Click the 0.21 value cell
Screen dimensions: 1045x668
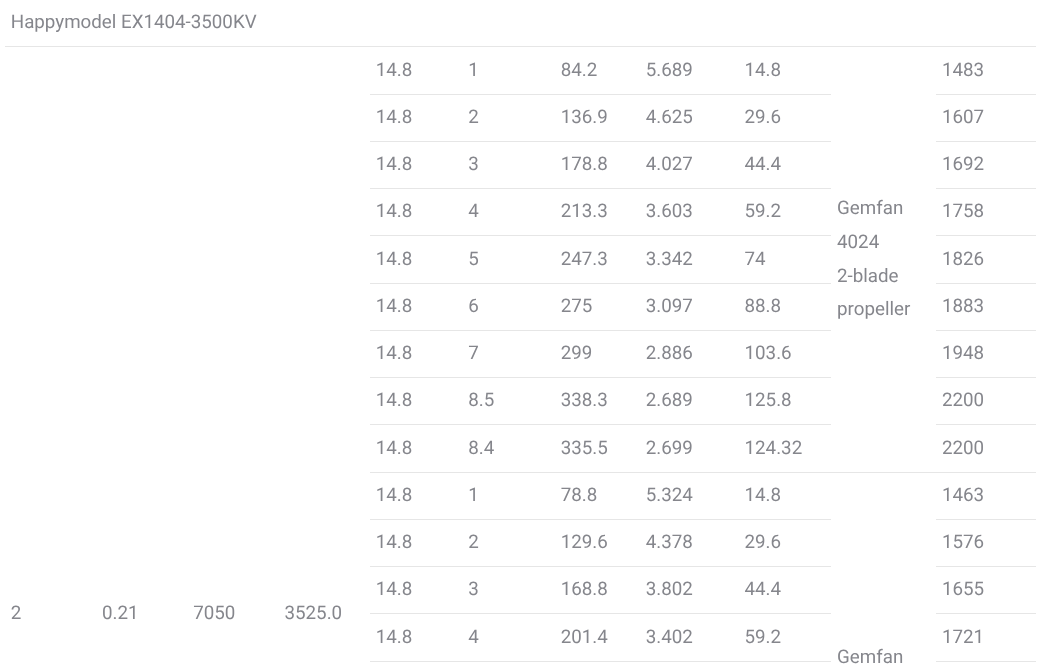pos(119,613)
